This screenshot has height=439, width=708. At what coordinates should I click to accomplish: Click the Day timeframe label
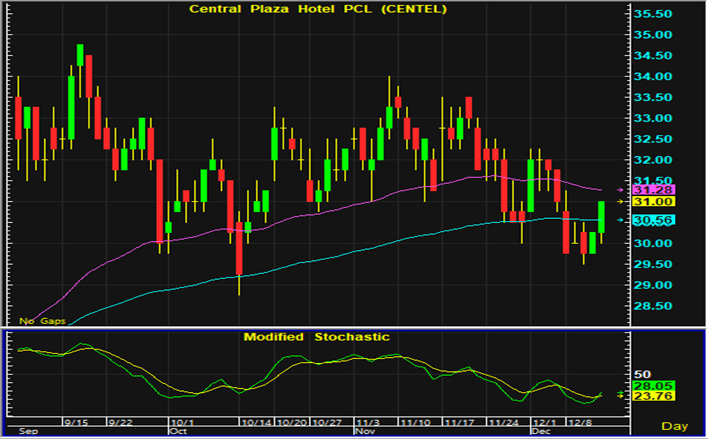pyautogui.click(x=680, y=425)
